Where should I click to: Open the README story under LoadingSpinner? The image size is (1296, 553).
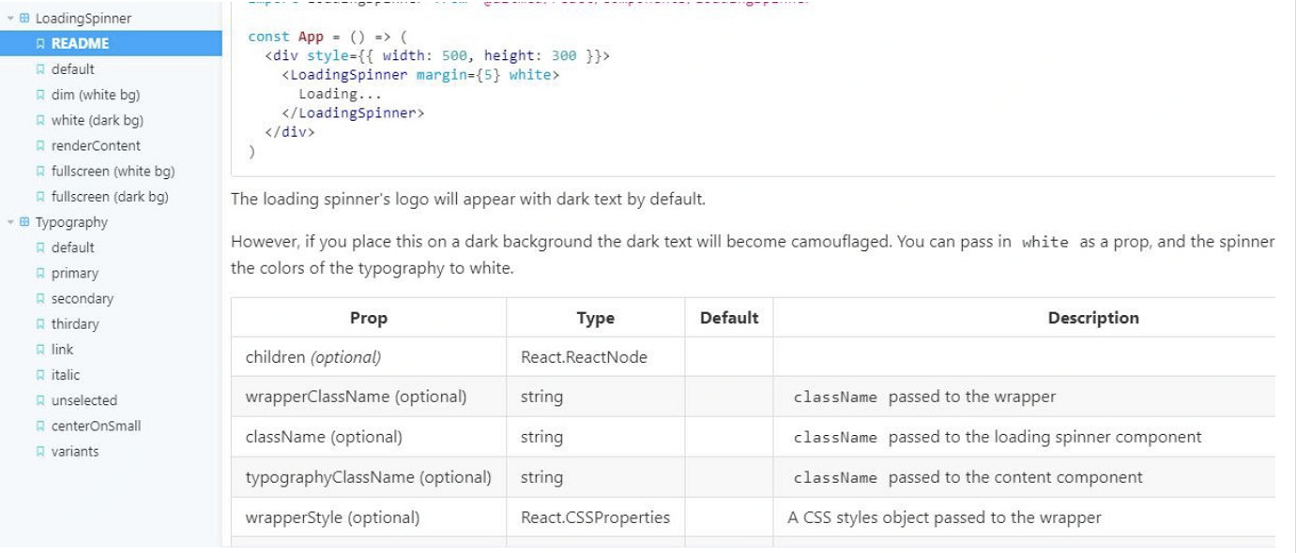coord(110,43)
